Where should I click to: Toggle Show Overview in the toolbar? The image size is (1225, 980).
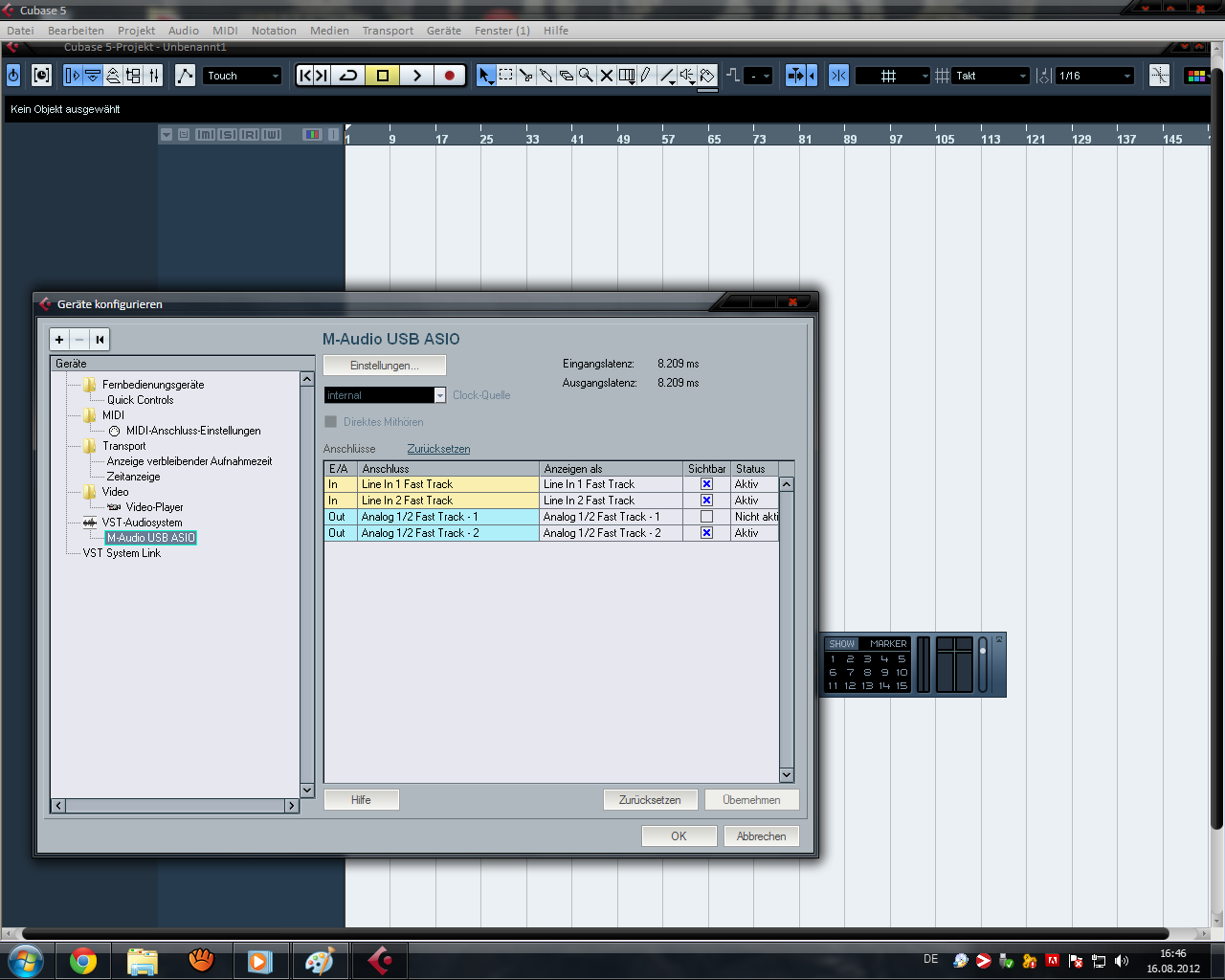[113, 76]
